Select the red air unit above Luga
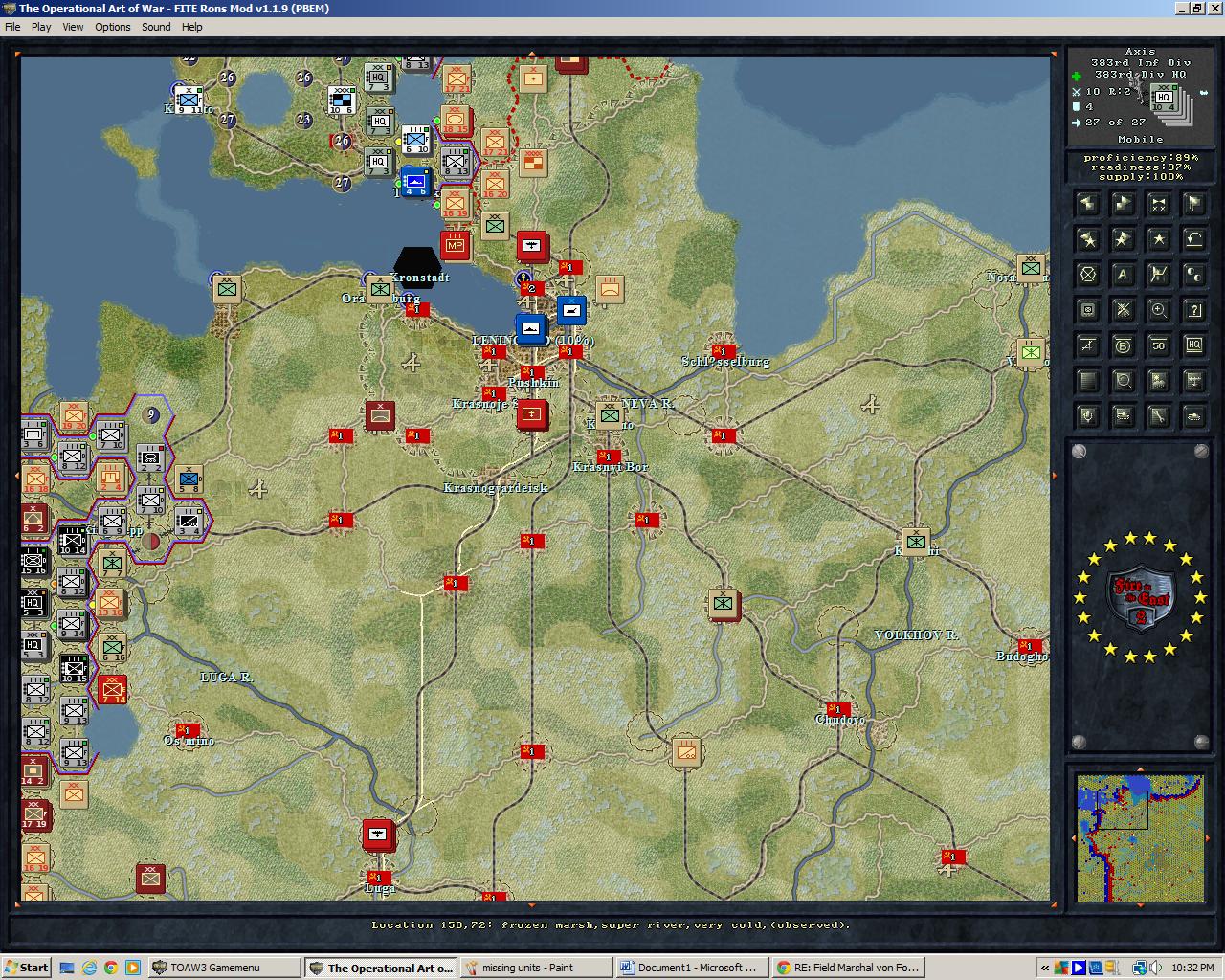This screenshot has height=980, width=1225. [x=379, y=835]
